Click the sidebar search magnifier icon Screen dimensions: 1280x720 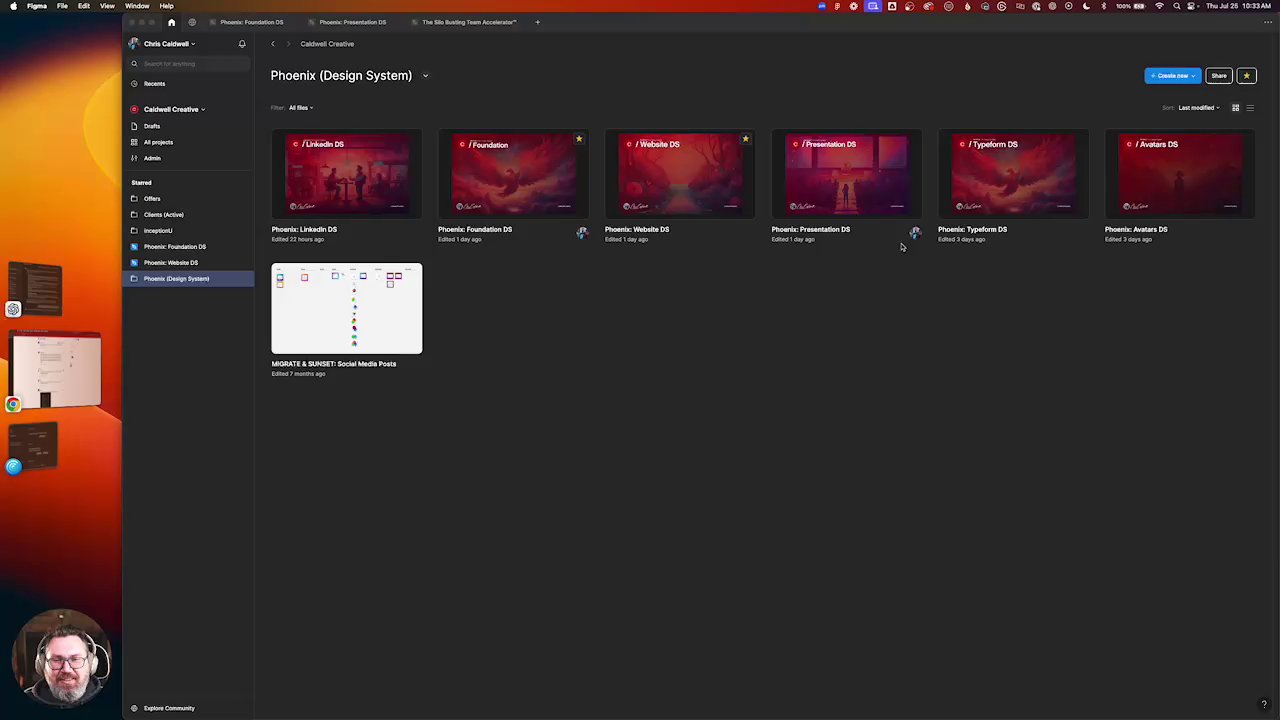(x=134, y=64)
